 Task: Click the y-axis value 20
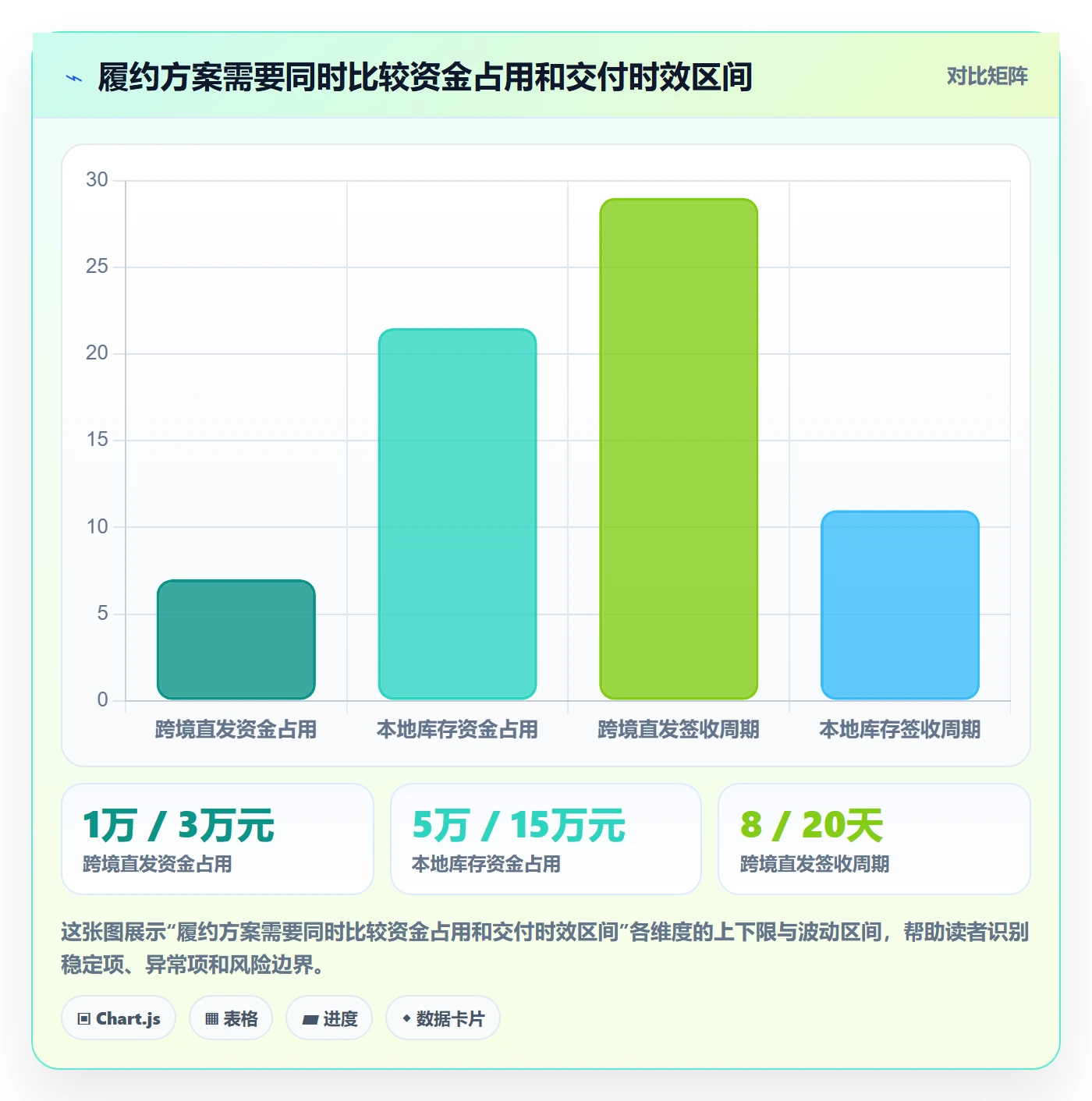click(x=97, y=353)
